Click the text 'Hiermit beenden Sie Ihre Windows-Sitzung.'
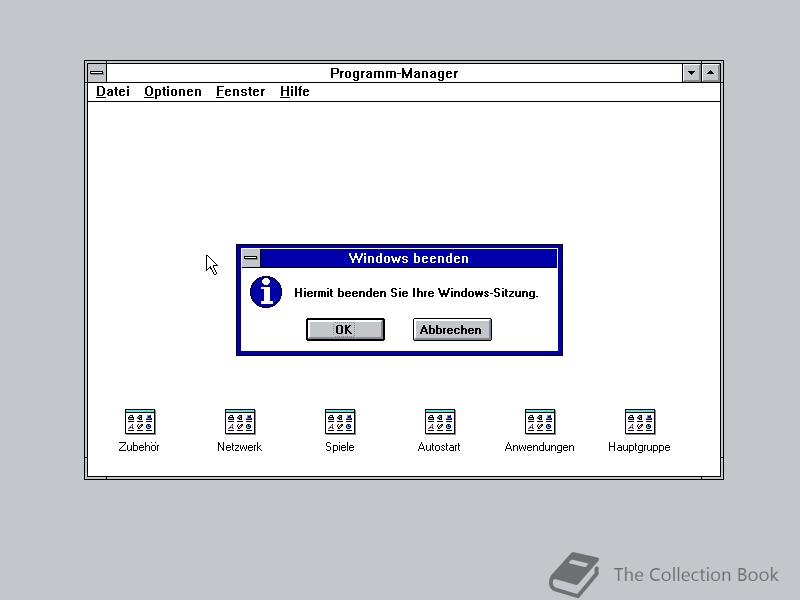The image size is (800, 600). (x=416, y=293)
